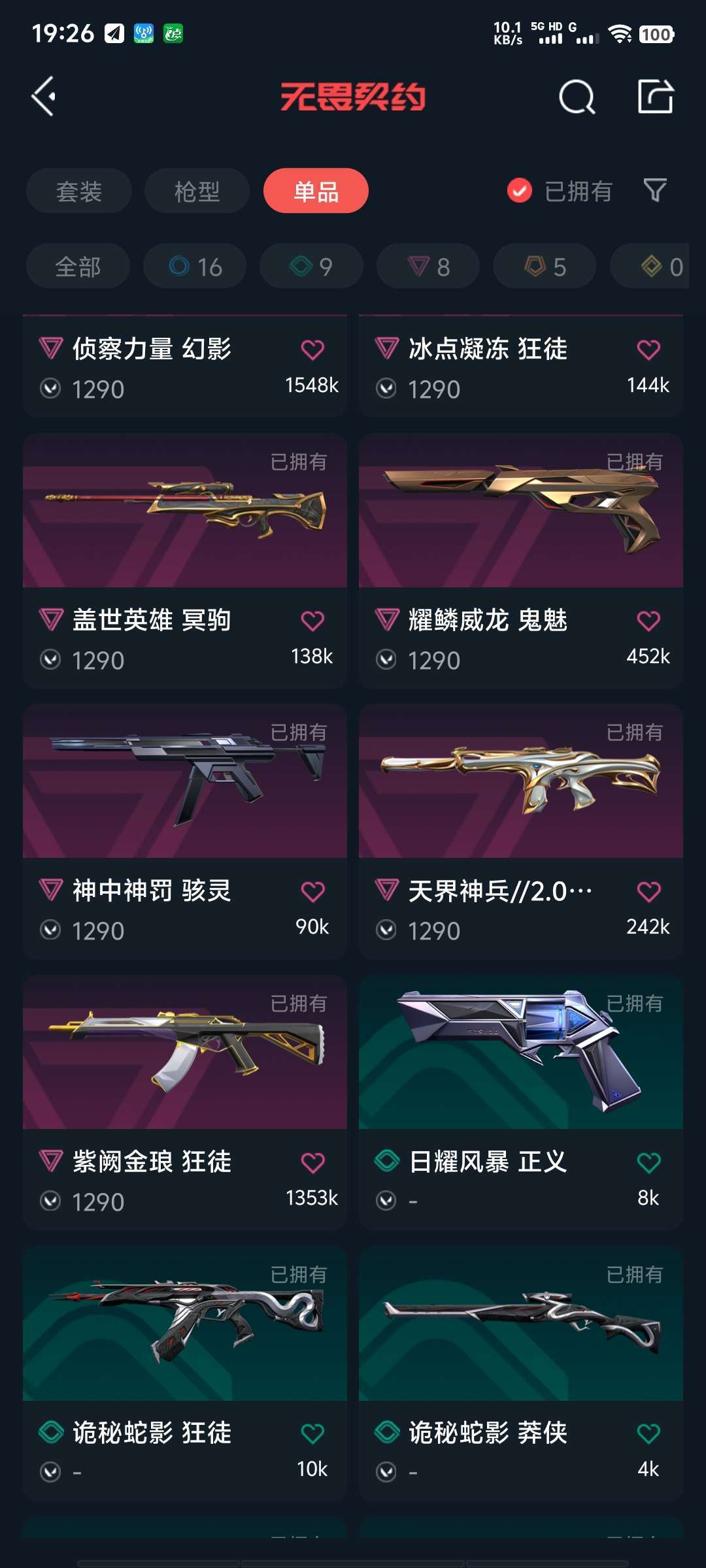Select the 全部 filter button

[x=78, y=267]
